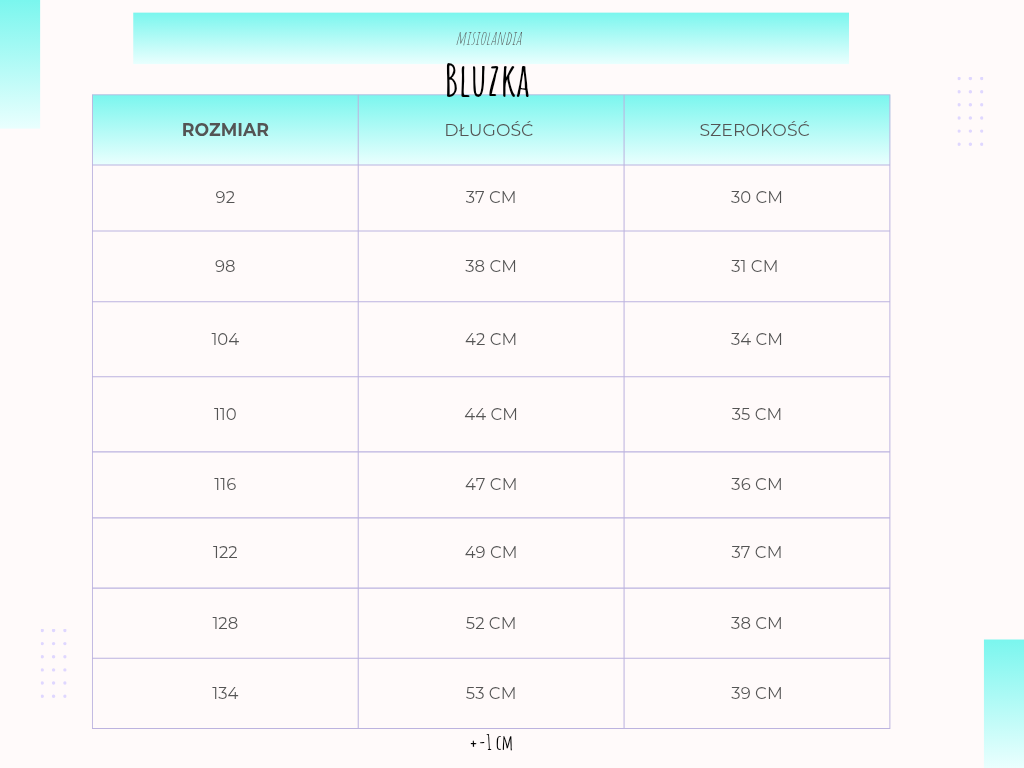The height and width of the screenshot is (768, 1024).
Task: Click the size 134 cell
Action: (x=225, y=693)
